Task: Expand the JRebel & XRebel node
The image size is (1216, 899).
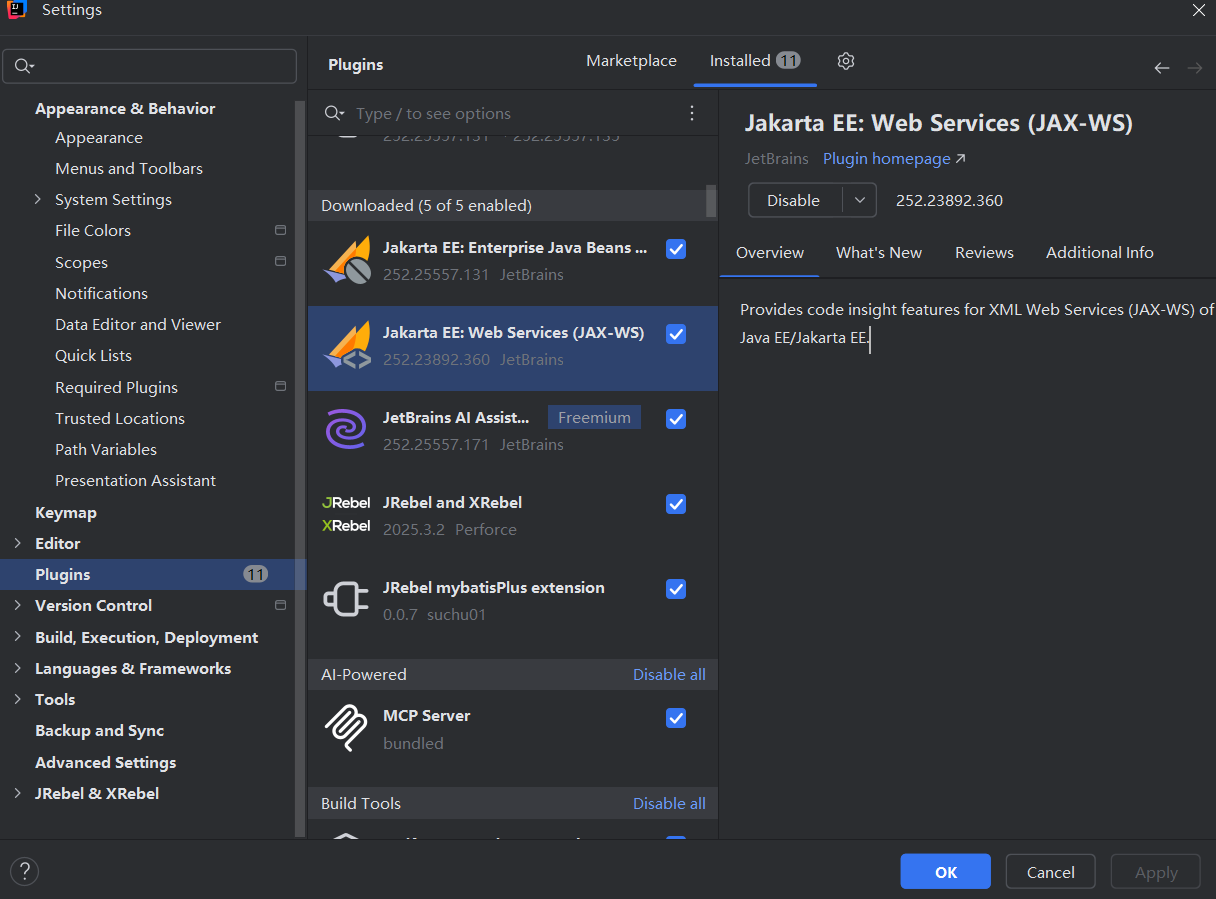Action: coord(17,793)
